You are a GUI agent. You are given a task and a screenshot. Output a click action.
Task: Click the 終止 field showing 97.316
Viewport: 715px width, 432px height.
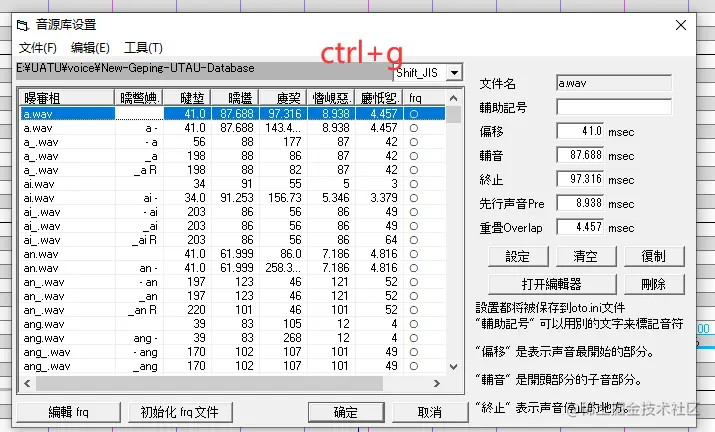click(580, 179)
